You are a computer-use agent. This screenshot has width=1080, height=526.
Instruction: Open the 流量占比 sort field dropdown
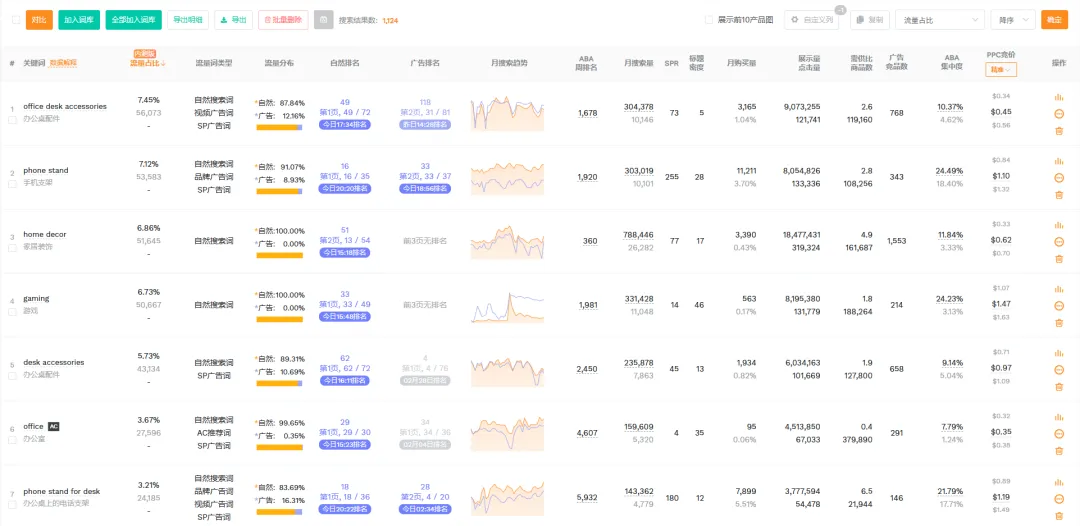tap(939, 19)
